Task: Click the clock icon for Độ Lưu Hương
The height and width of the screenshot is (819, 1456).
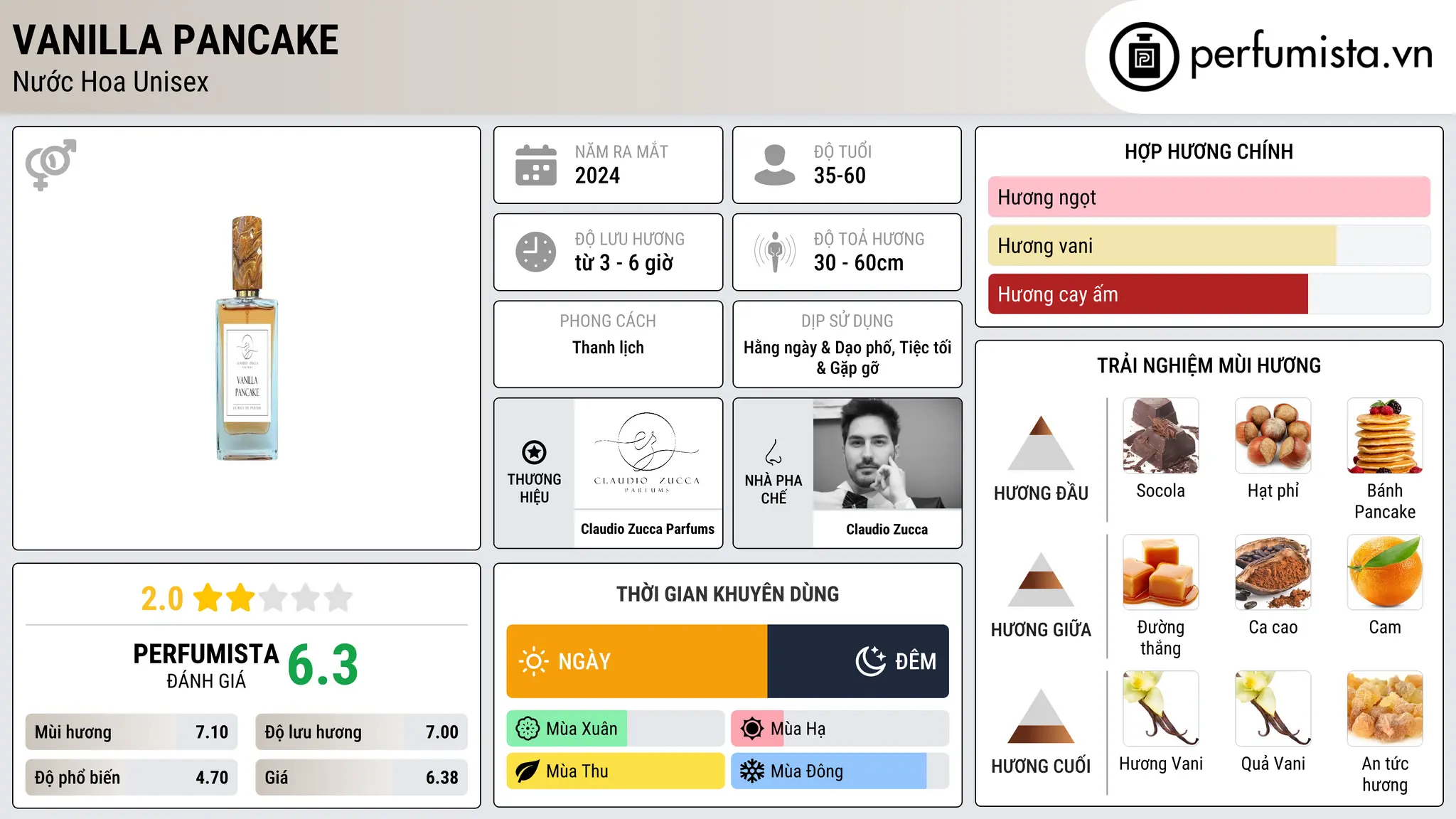Action: pos(536,252)
